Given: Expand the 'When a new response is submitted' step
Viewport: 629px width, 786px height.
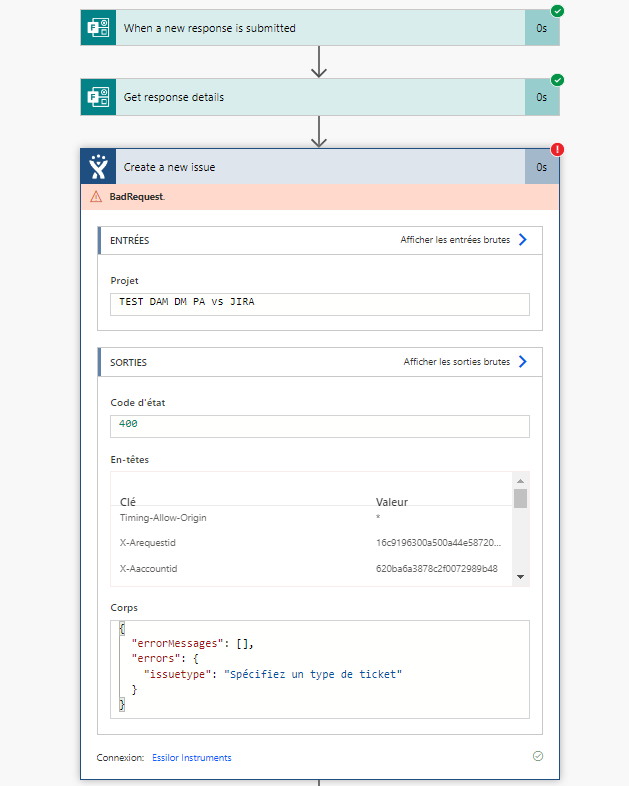Looking at the screenshot, I should [320, 28].
